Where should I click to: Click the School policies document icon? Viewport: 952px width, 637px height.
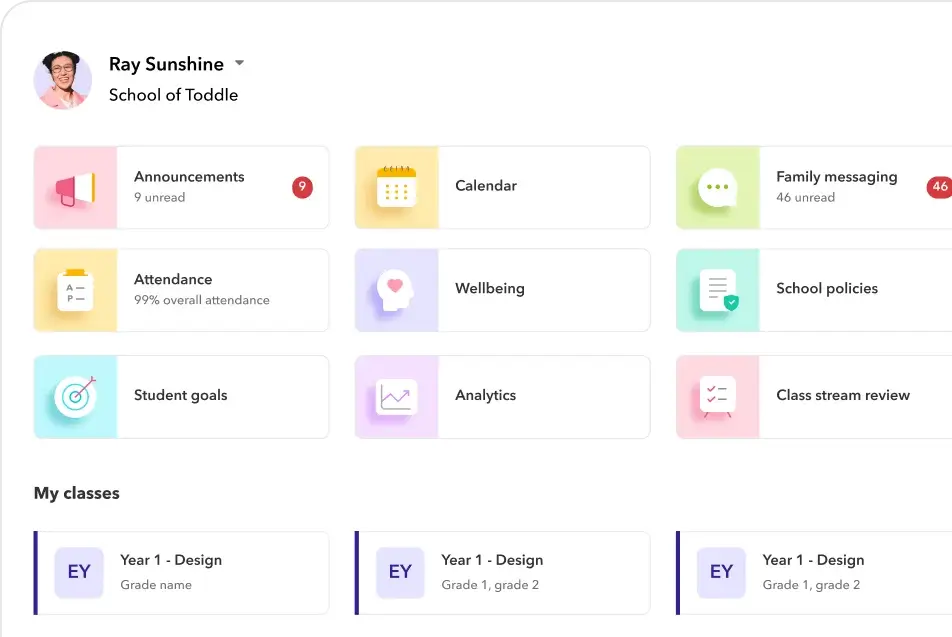(x=717, y=290)
